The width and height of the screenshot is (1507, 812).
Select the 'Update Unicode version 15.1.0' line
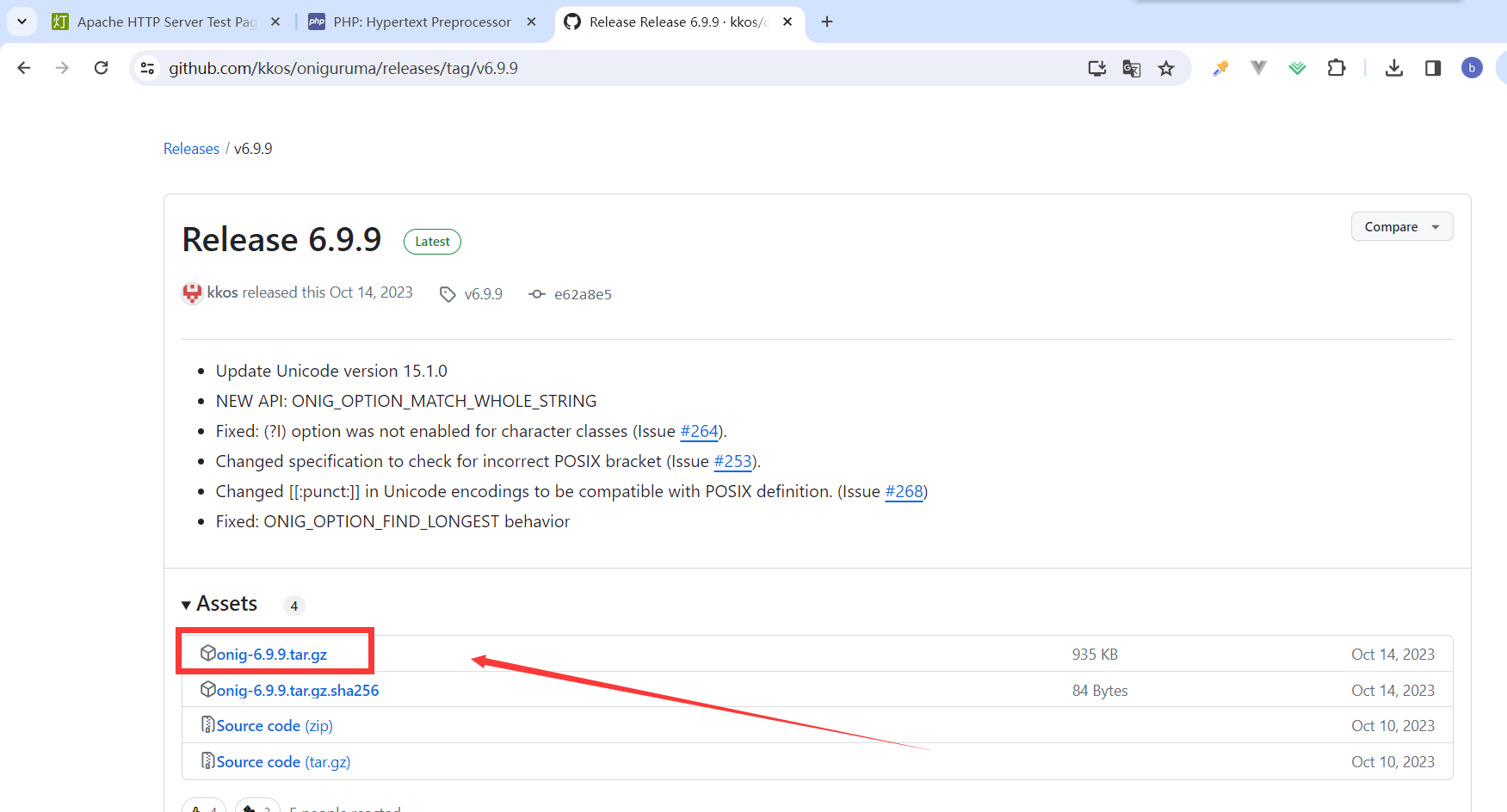331,371
